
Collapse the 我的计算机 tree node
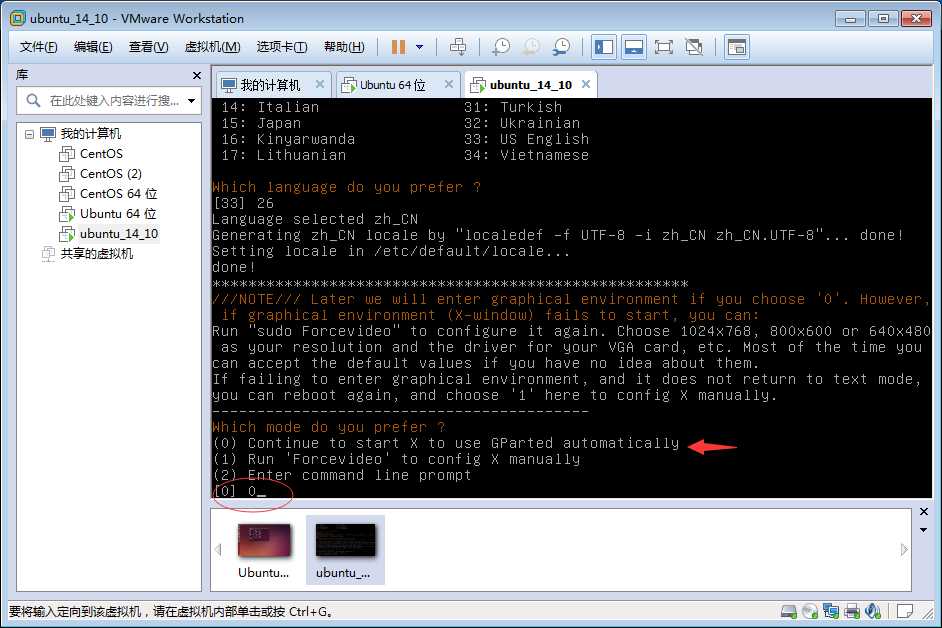tap(29, 134)
